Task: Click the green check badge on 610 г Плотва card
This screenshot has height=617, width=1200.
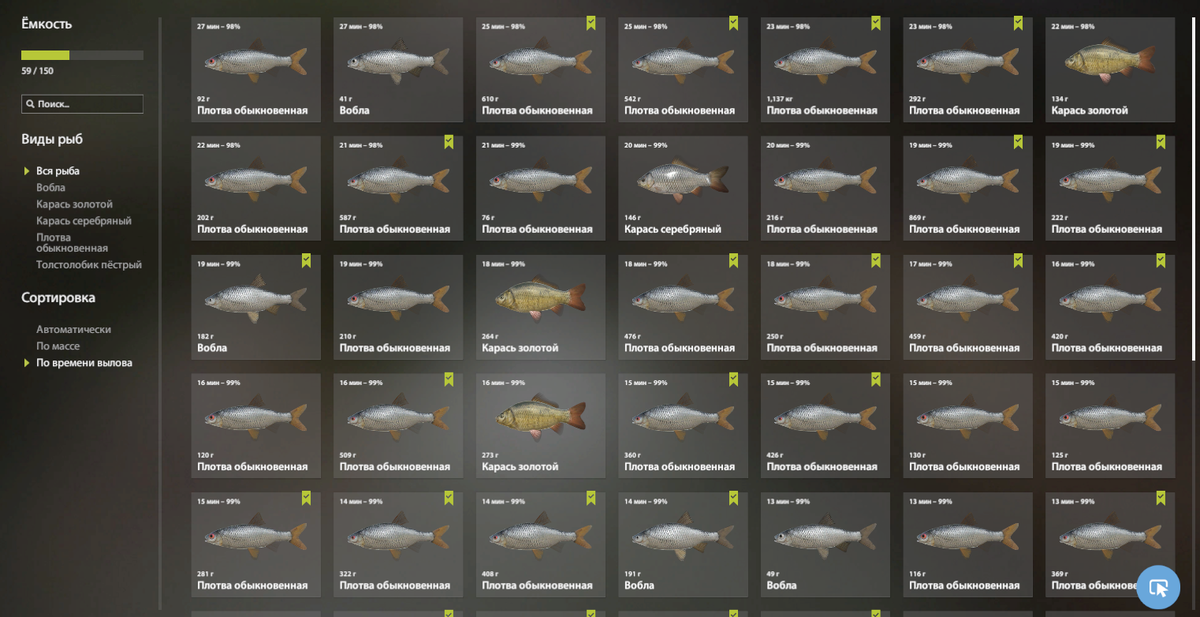Action: [591, 22]
